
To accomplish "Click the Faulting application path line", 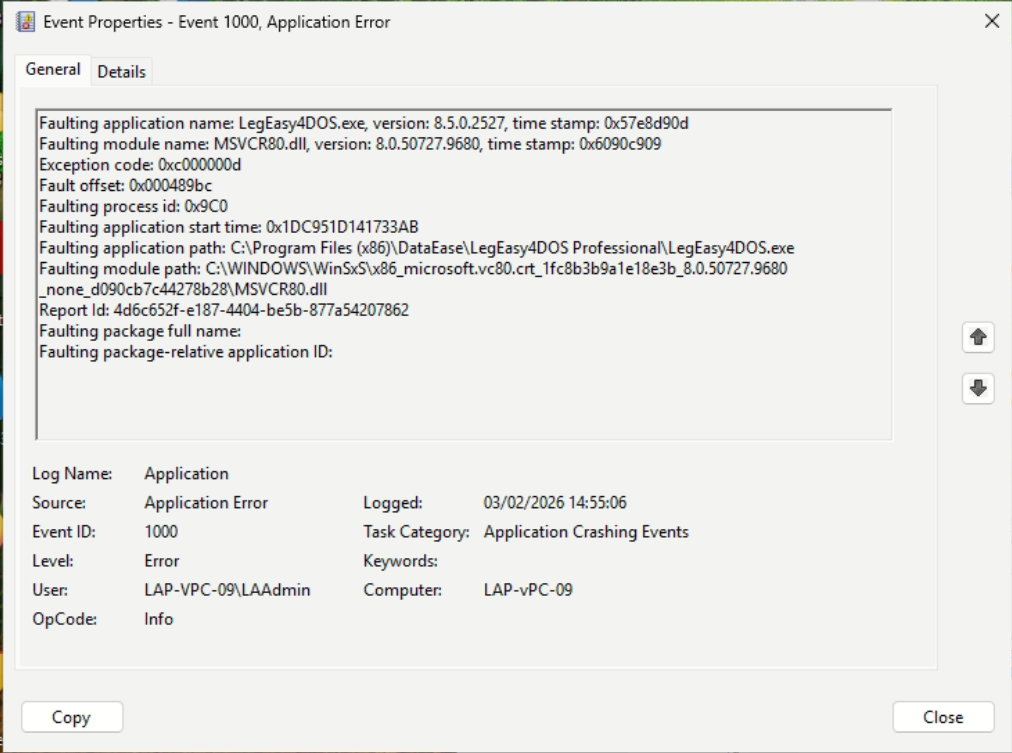I will (x=416, y=248).
